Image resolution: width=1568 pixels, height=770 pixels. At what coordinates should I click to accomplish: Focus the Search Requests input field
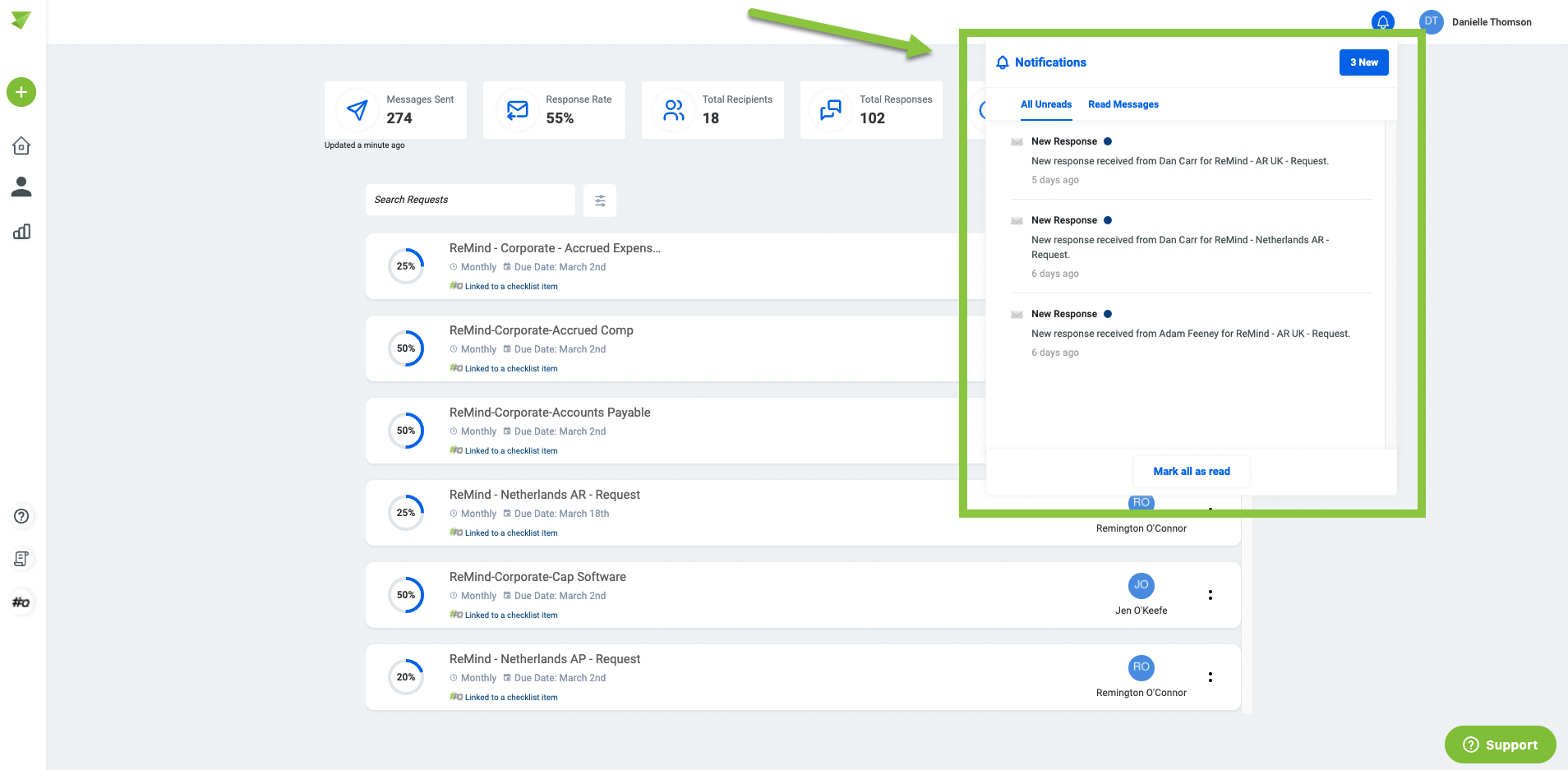pyautogui.click(x=470, y=200)
